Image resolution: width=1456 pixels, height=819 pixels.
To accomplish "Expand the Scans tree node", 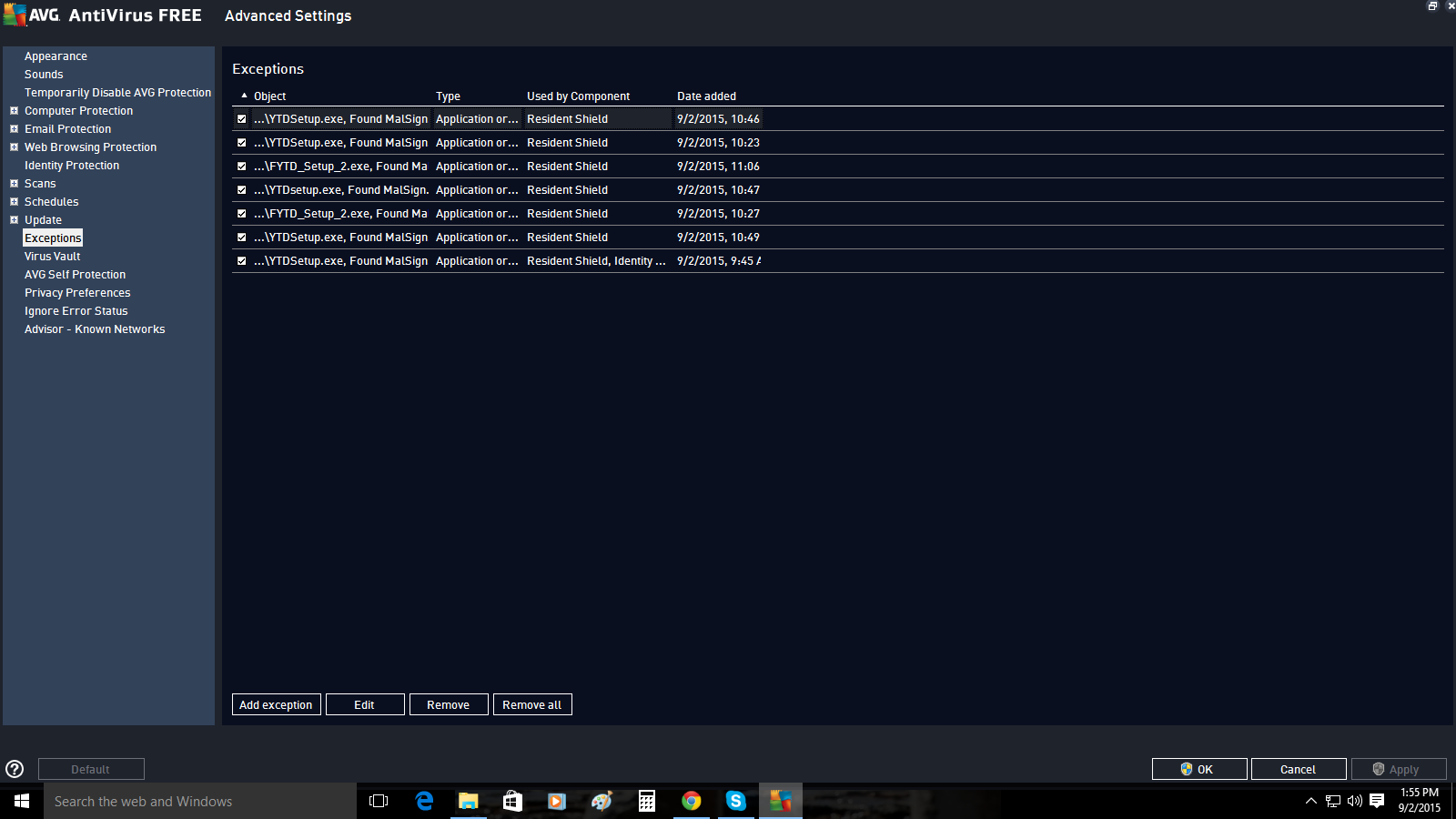I will click(14, 184).
